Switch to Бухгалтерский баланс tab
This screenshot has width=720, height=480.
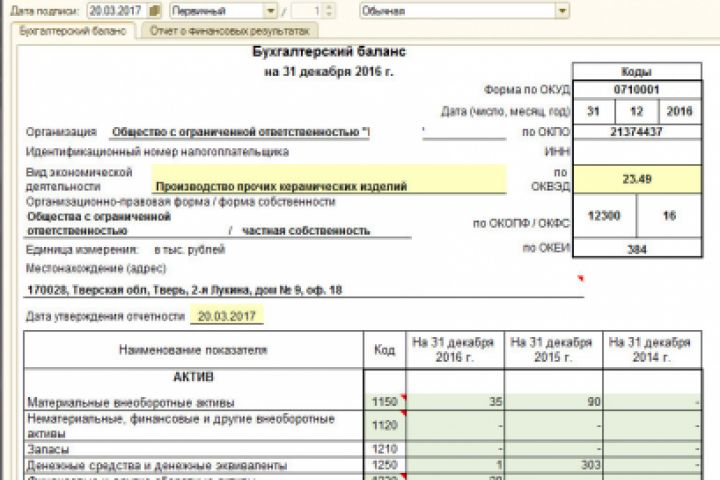point(73,31)
